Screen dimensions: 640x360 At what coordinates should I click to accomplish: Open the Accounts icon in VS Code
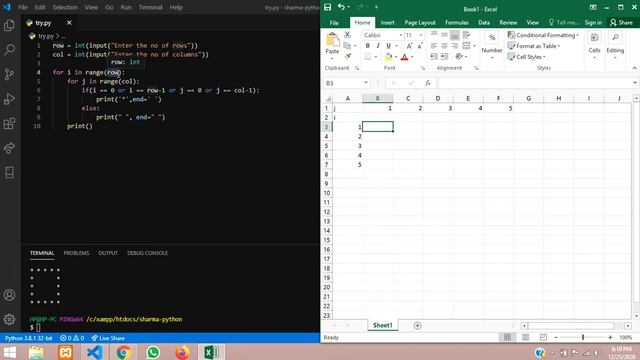point(9,295)
